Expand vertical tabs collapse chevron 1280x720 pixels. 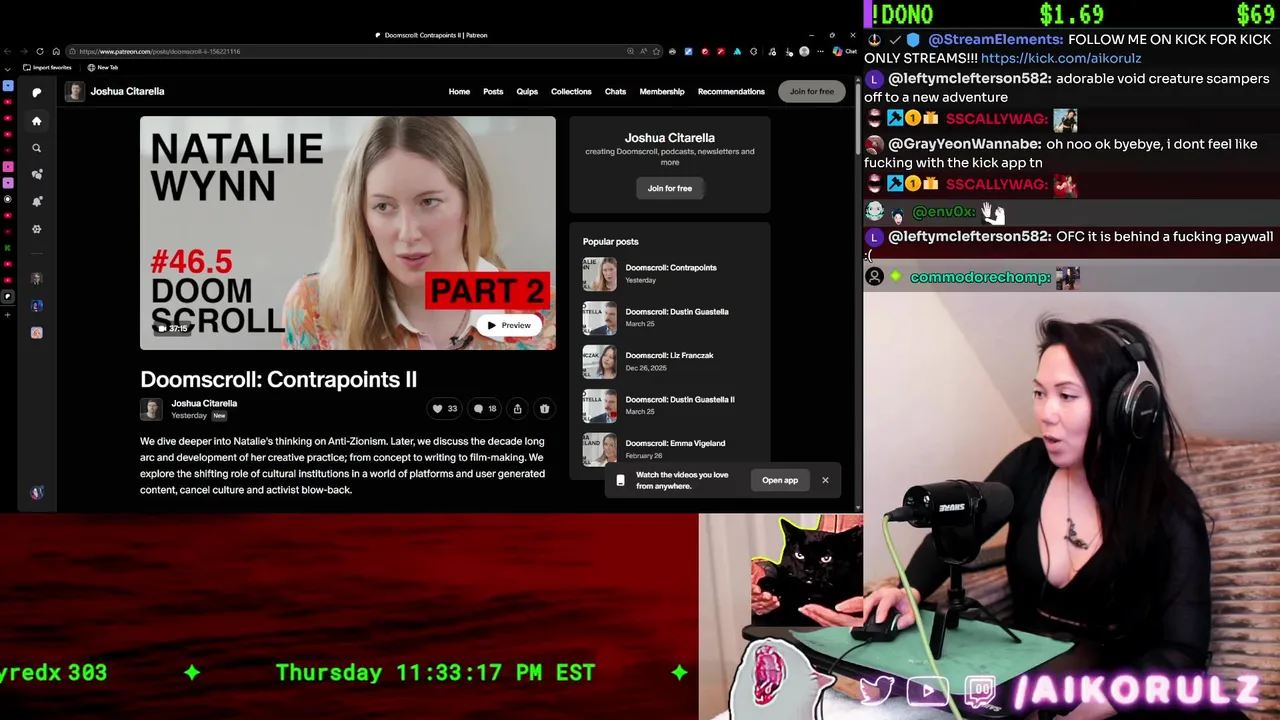tap(7, 69)
